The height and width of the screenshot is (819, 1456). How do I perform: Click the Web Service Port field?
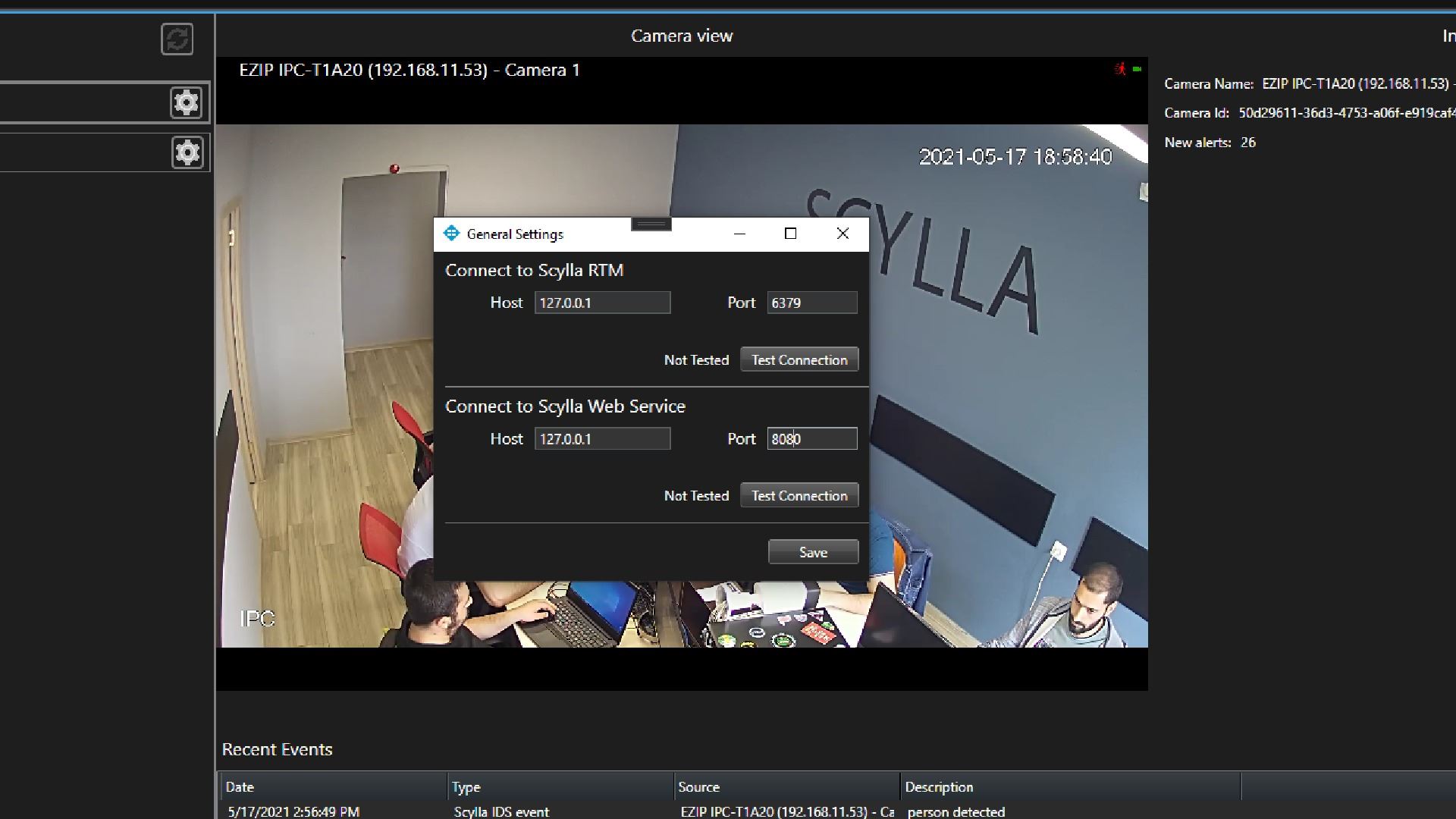pos(812,438)
